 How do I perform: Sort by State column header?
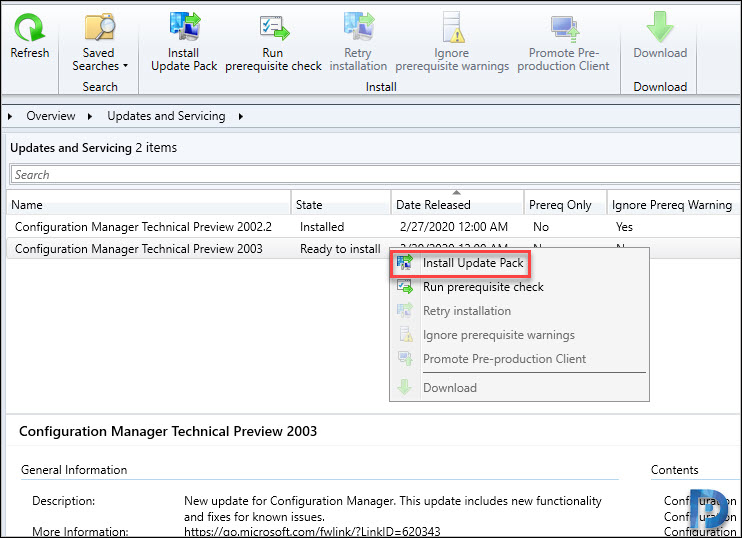pos(341,204)
